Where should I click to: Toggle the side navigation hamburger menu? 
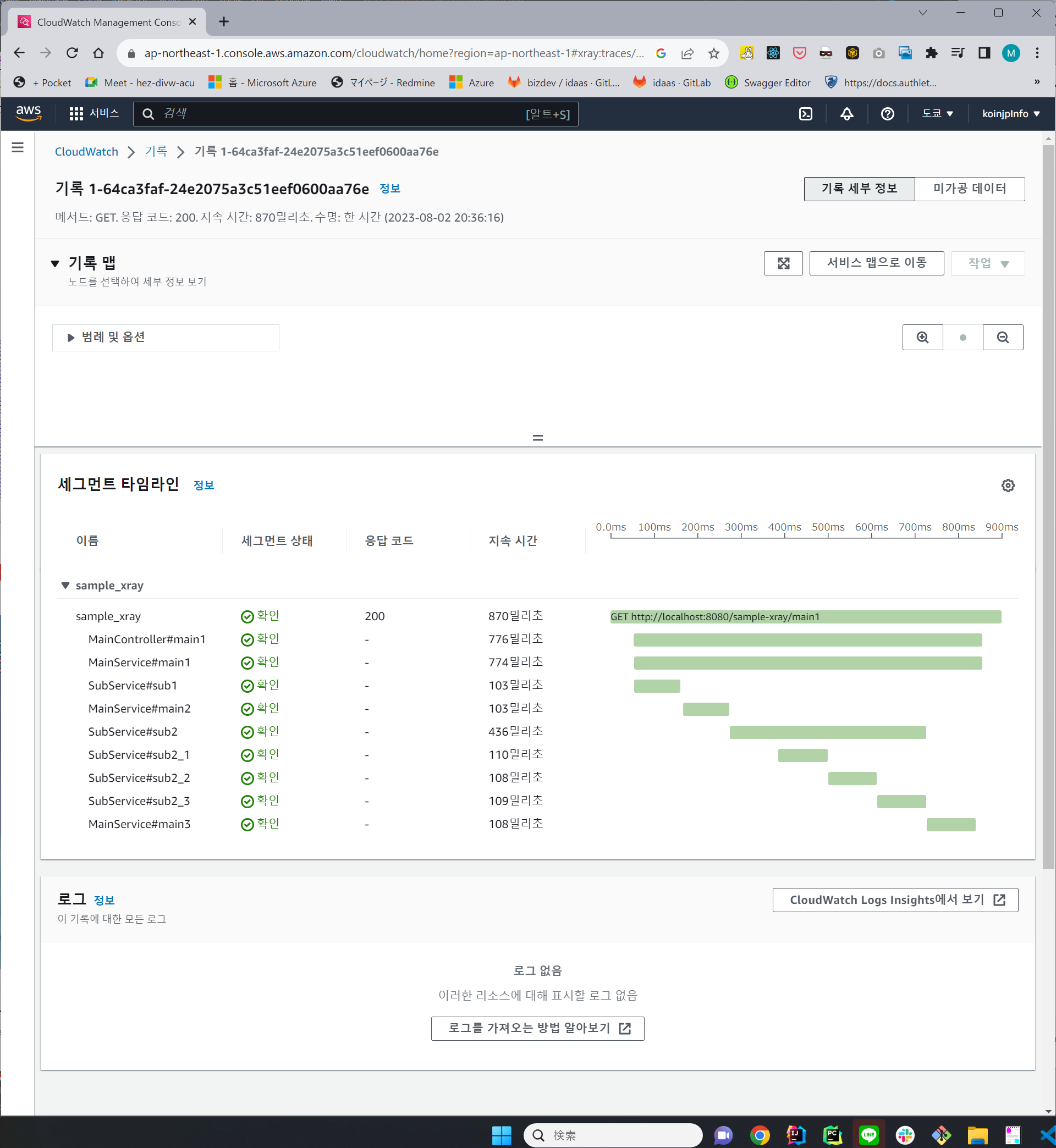point(18,148)
